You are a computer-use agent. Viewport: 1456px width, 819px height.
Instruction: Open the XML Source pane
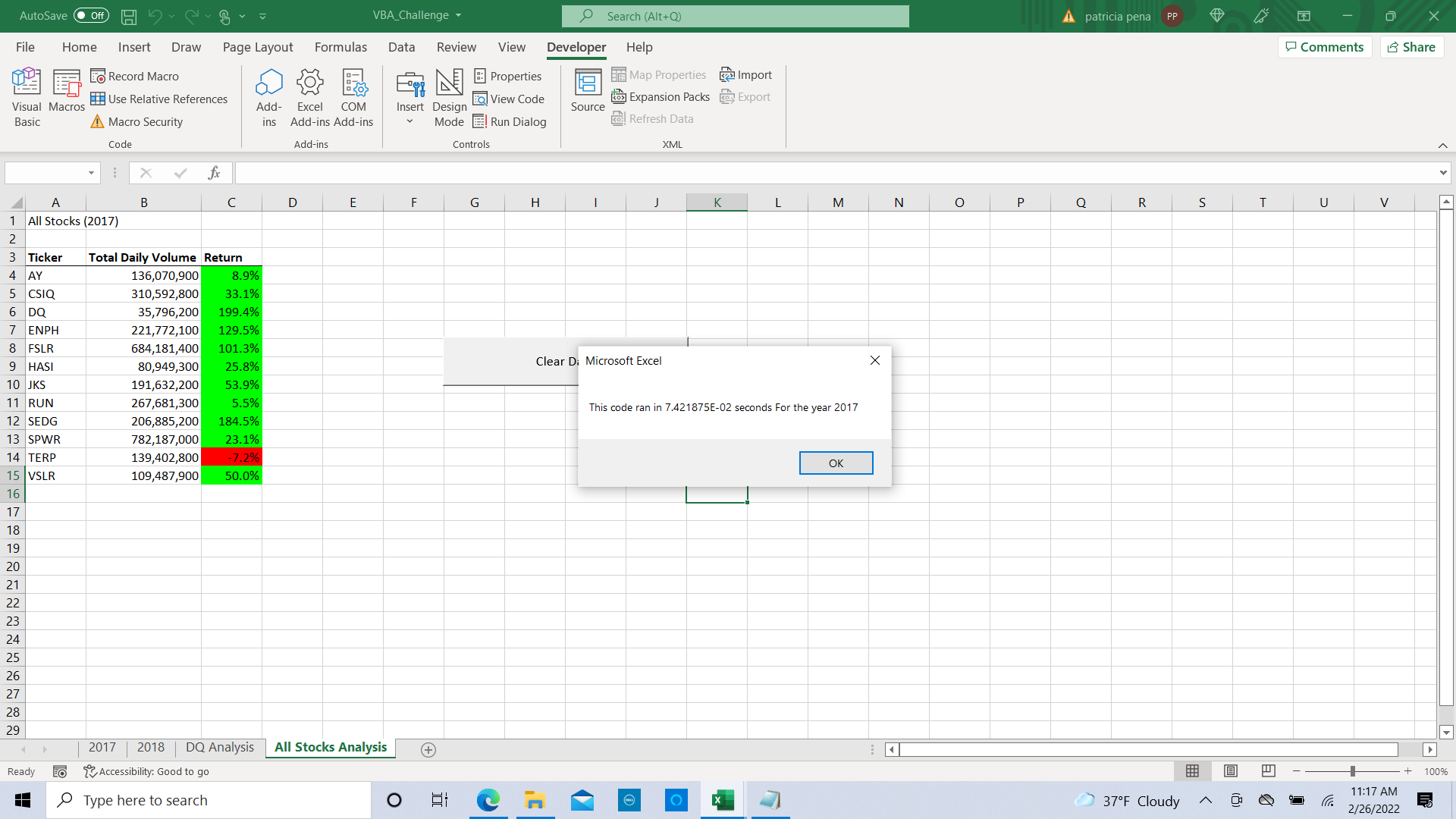pos(588,91)
